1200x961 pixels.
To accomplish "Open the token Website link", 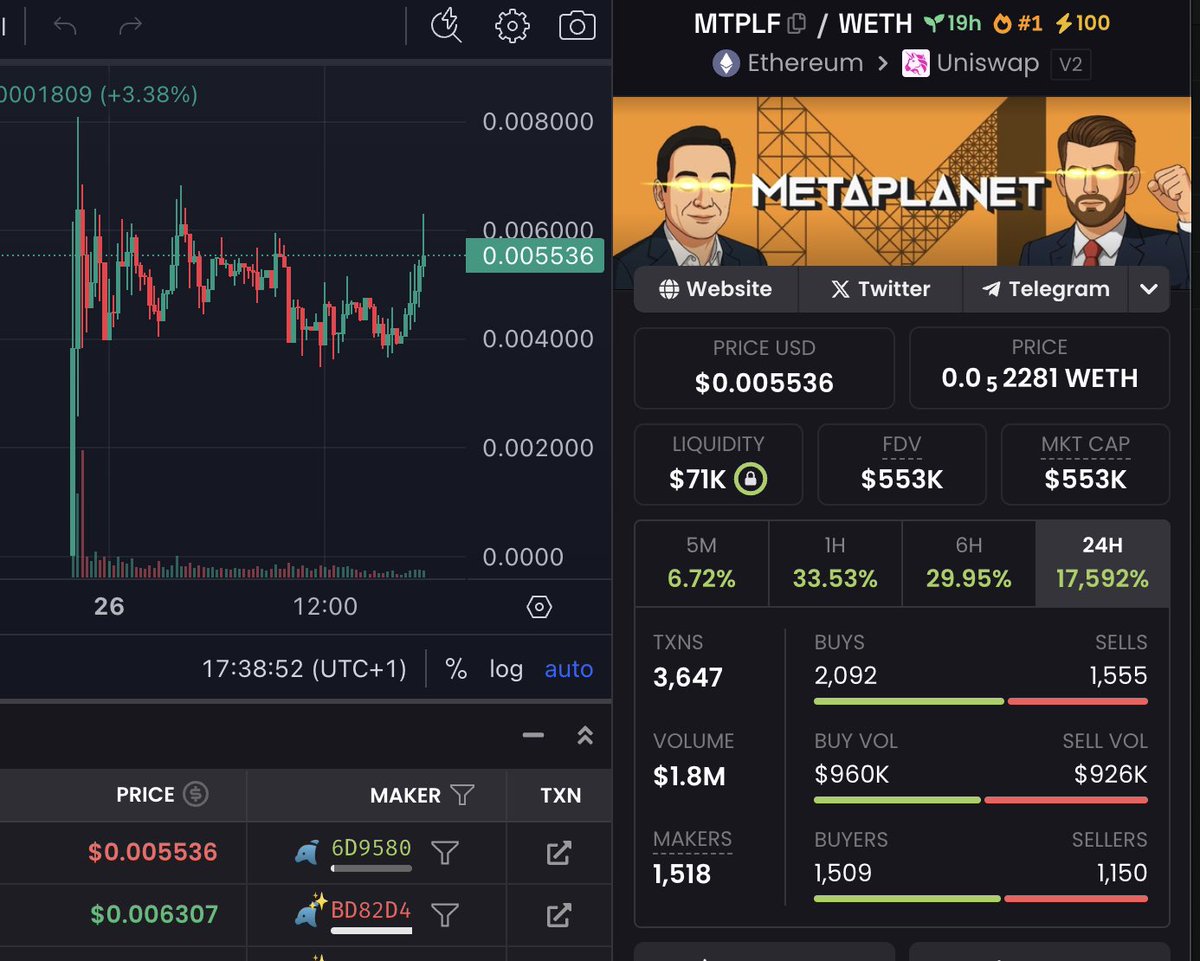I will (x=716, y=289).
